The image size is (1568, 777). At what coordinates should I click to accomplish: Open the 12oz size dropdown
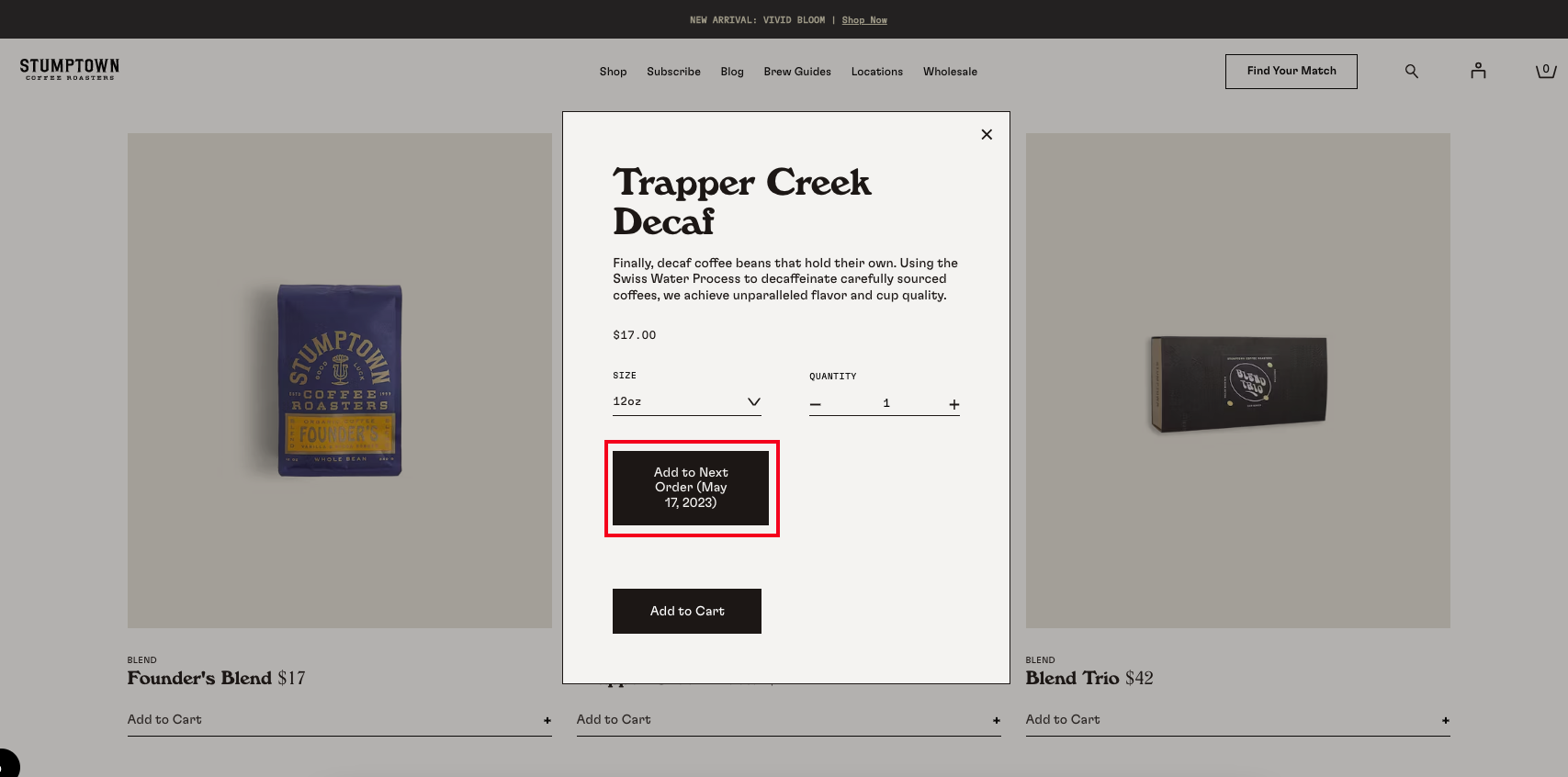click(x=687, y=402)
